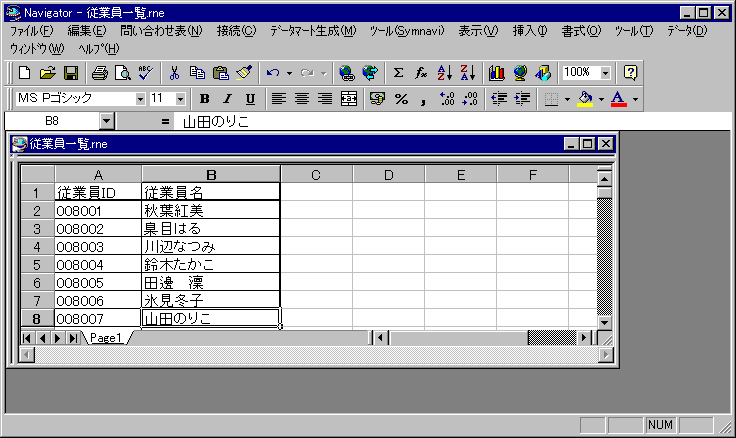
Task: Apply yellow Fill Color bucket
Action: 585,99
